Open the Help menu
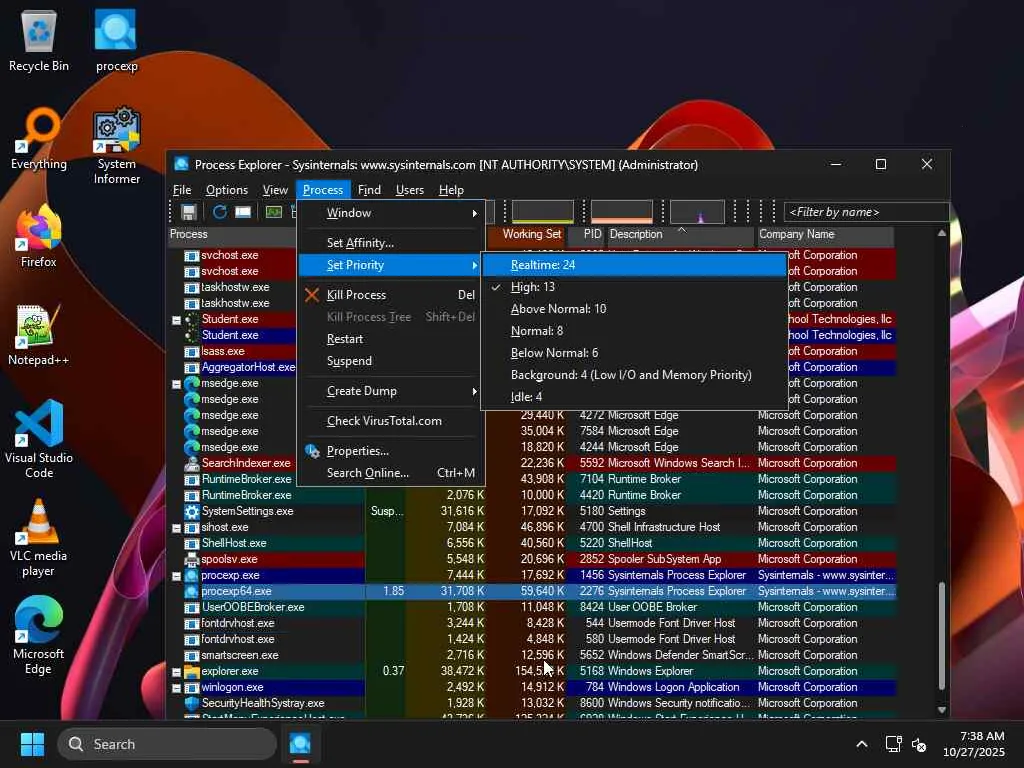The width and height of the screenshot is (1024, 768). 451,190
